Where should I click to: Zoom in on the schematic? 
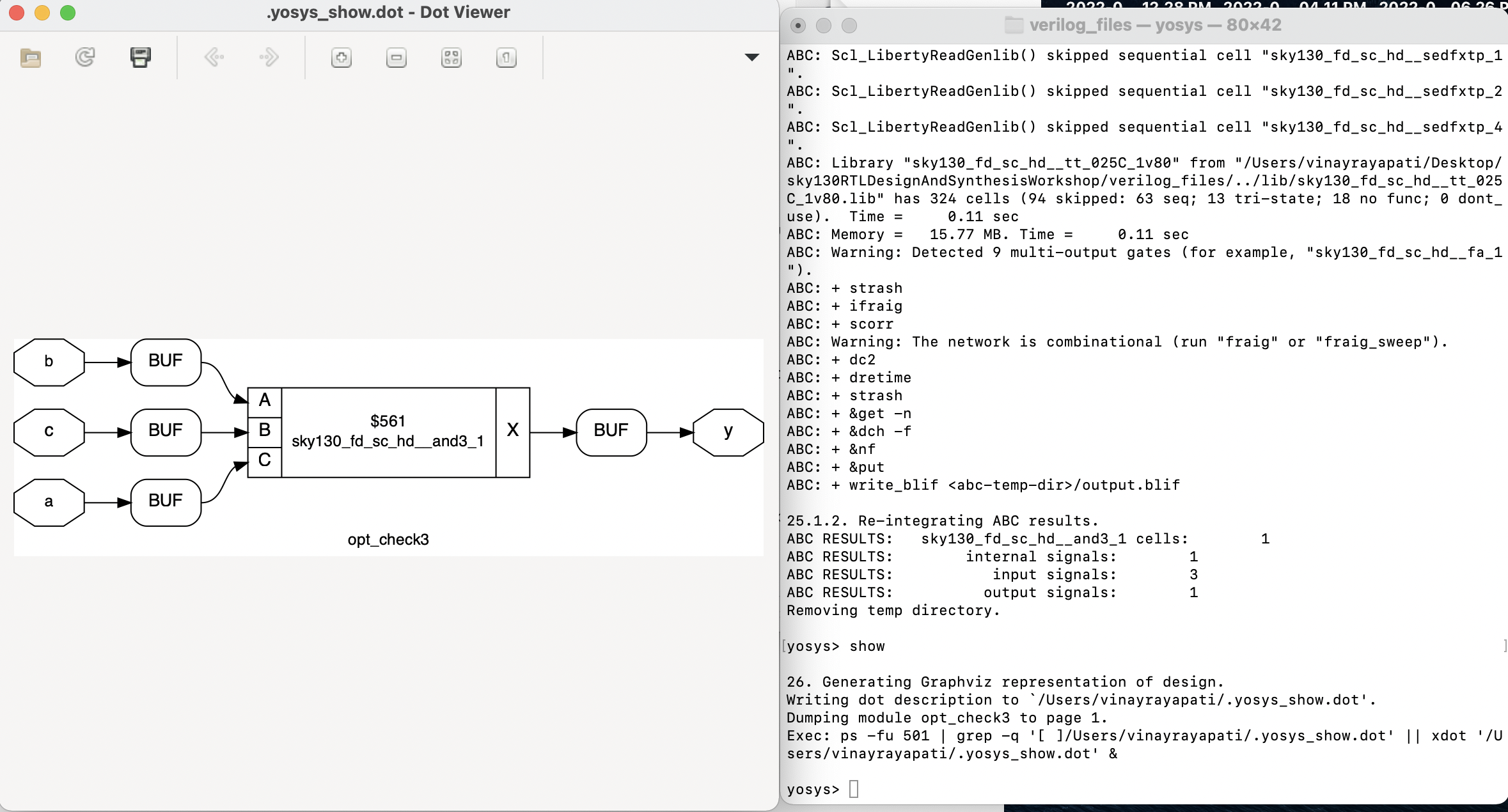[342, 57]
